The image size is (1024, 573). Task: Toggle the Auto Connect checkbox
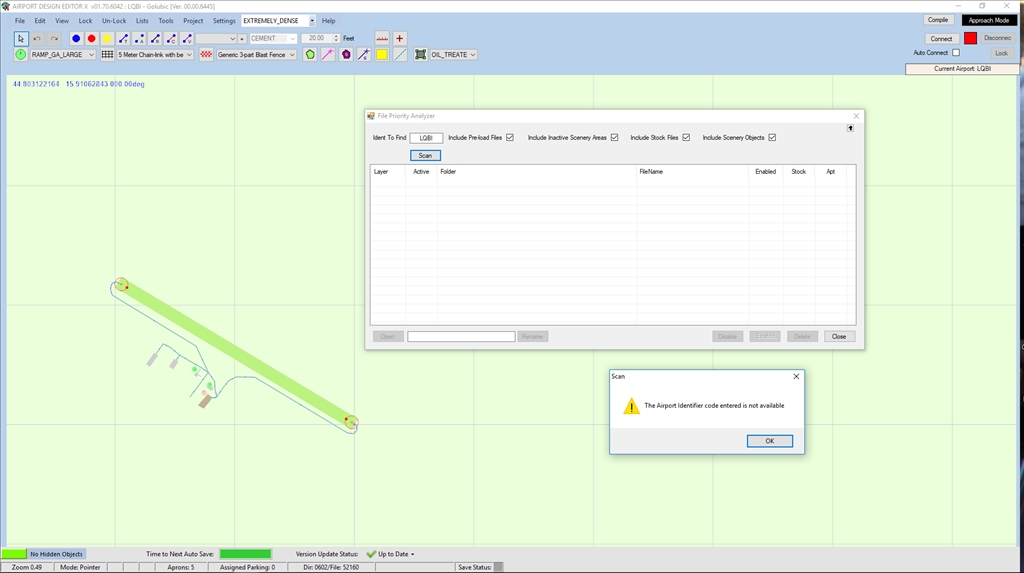[956, 53]
